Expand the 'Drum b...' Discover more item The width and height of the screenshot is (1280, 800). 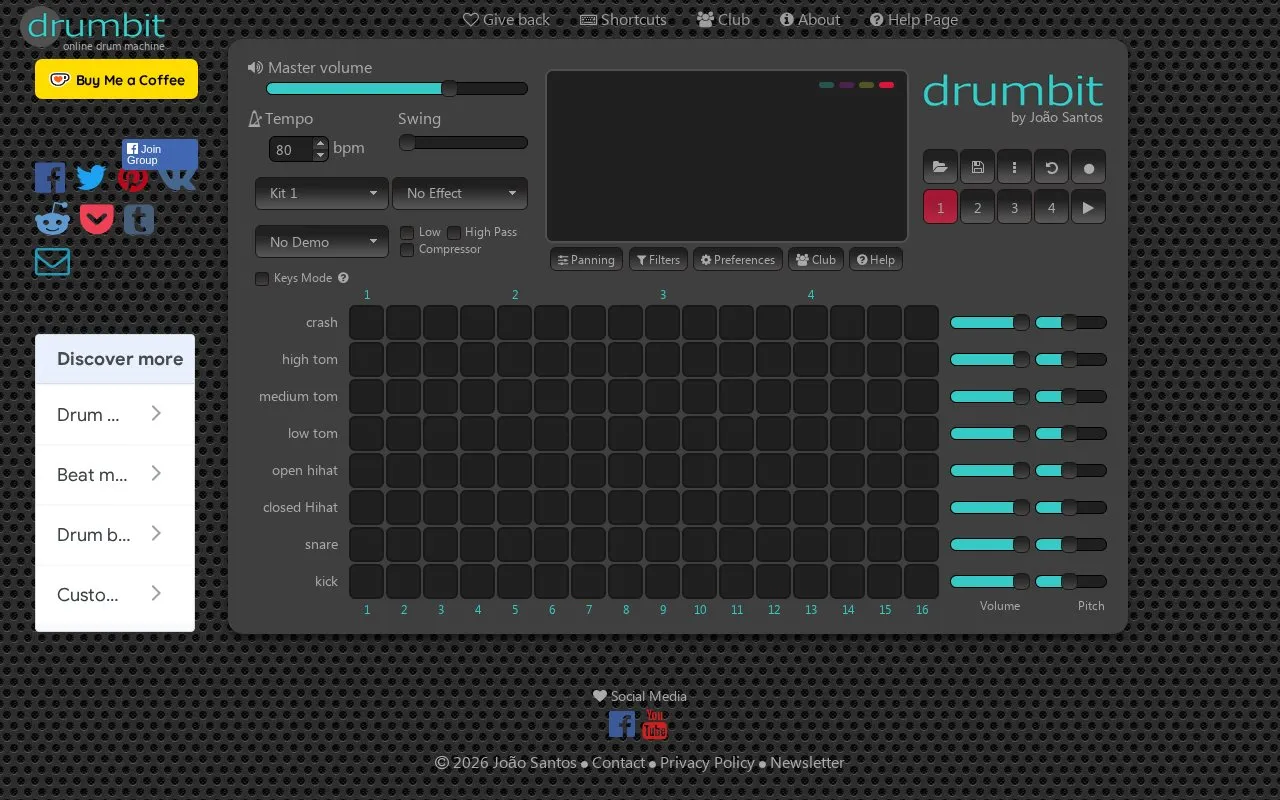115,534
